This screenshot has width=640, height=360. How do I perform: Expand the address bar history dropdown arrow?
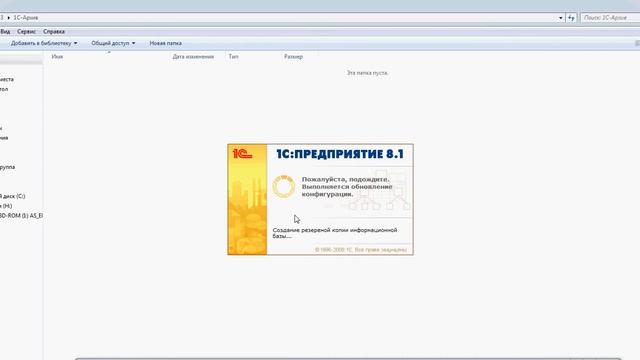tap(560, 18)
